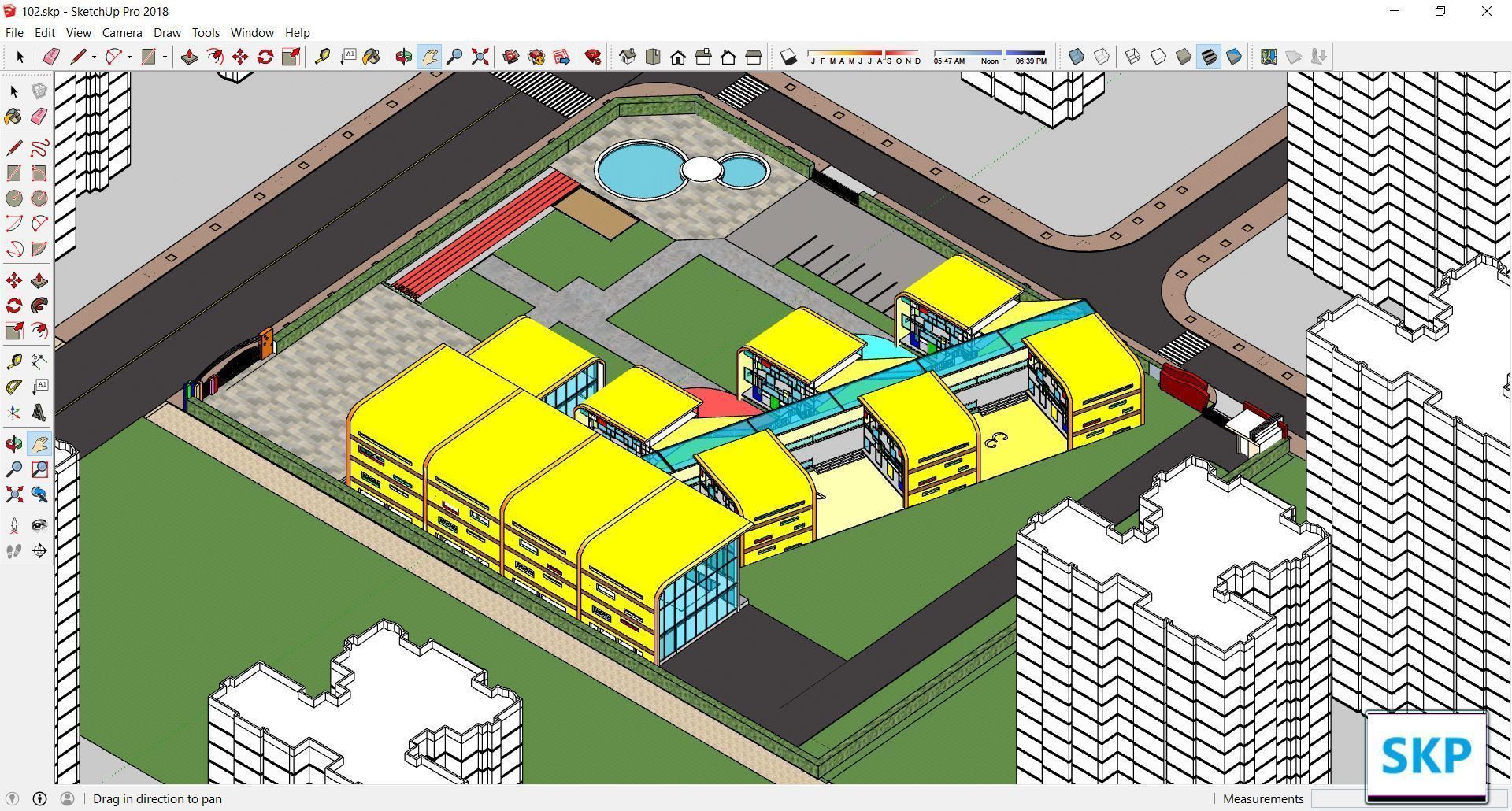
Task: Enable Monochrome face style
Action: [1234, 57]
